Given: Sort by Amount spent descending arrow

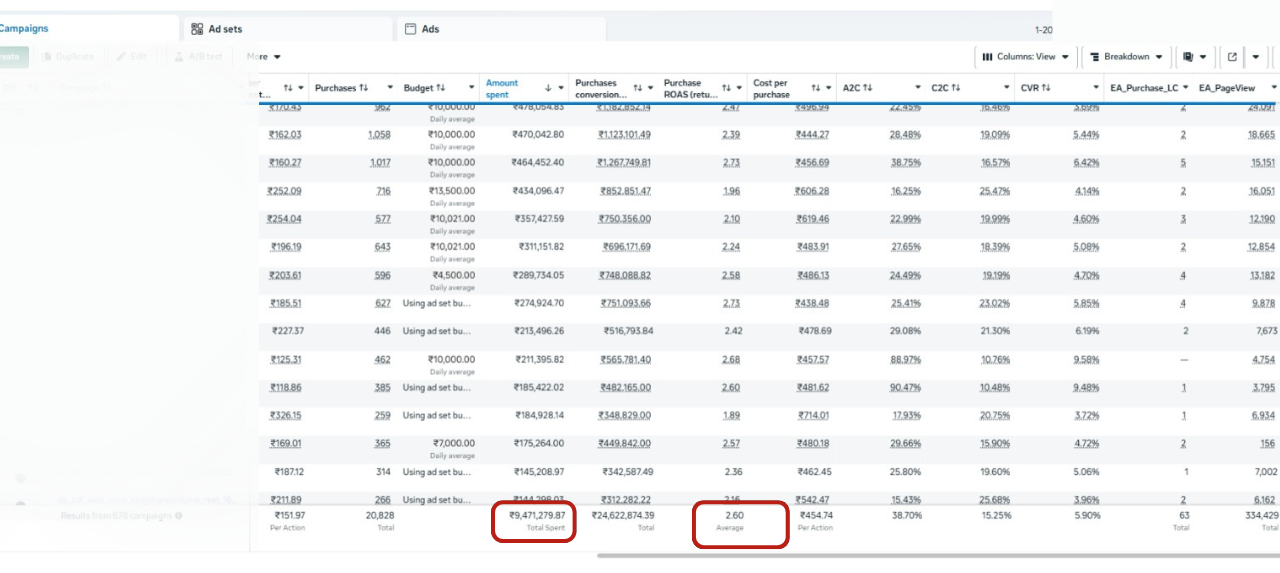Looking at the screenshot, I should (x=548, y=88).
